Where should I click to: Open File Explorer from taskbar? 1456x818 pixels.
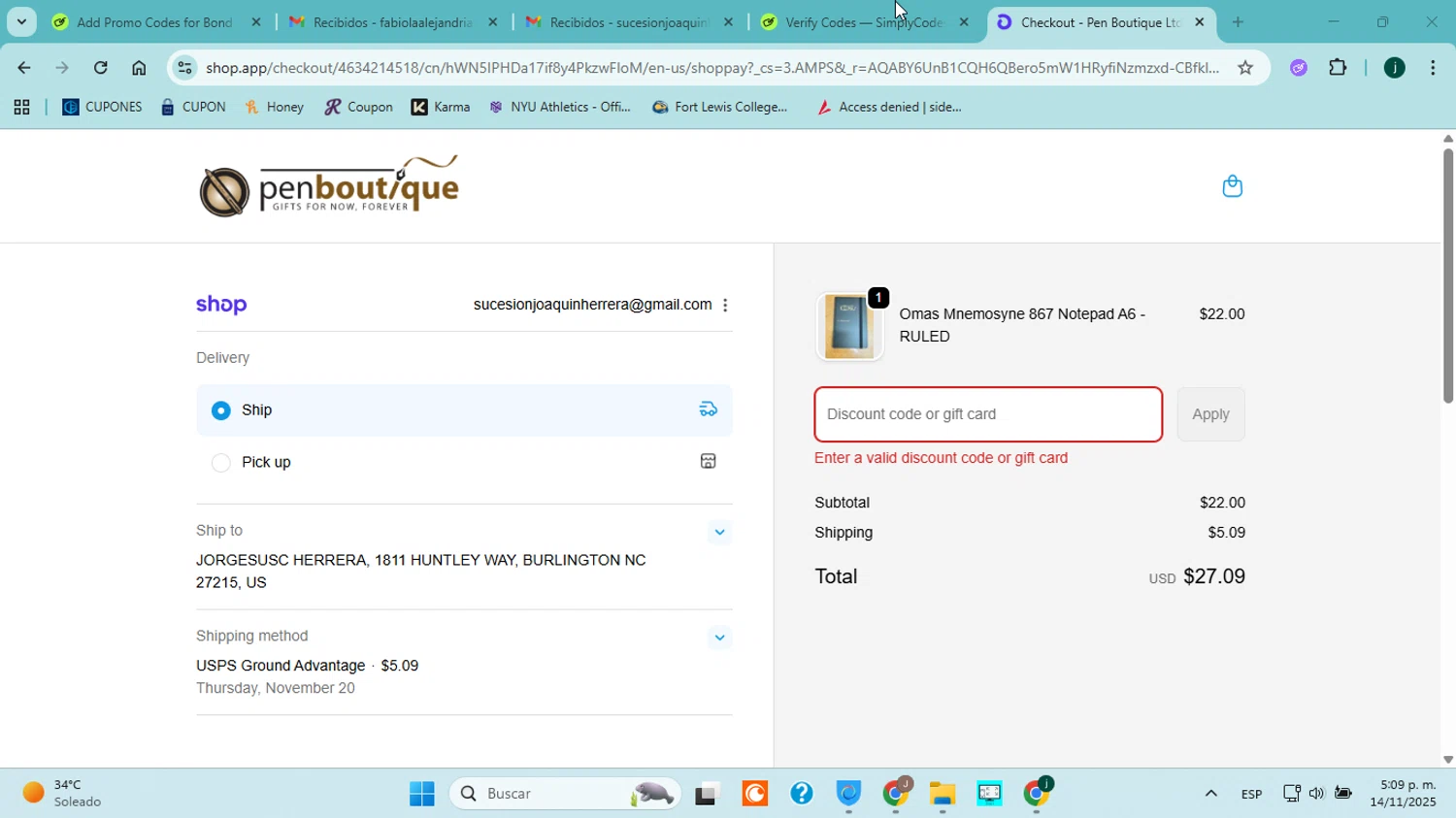[942, 794]
